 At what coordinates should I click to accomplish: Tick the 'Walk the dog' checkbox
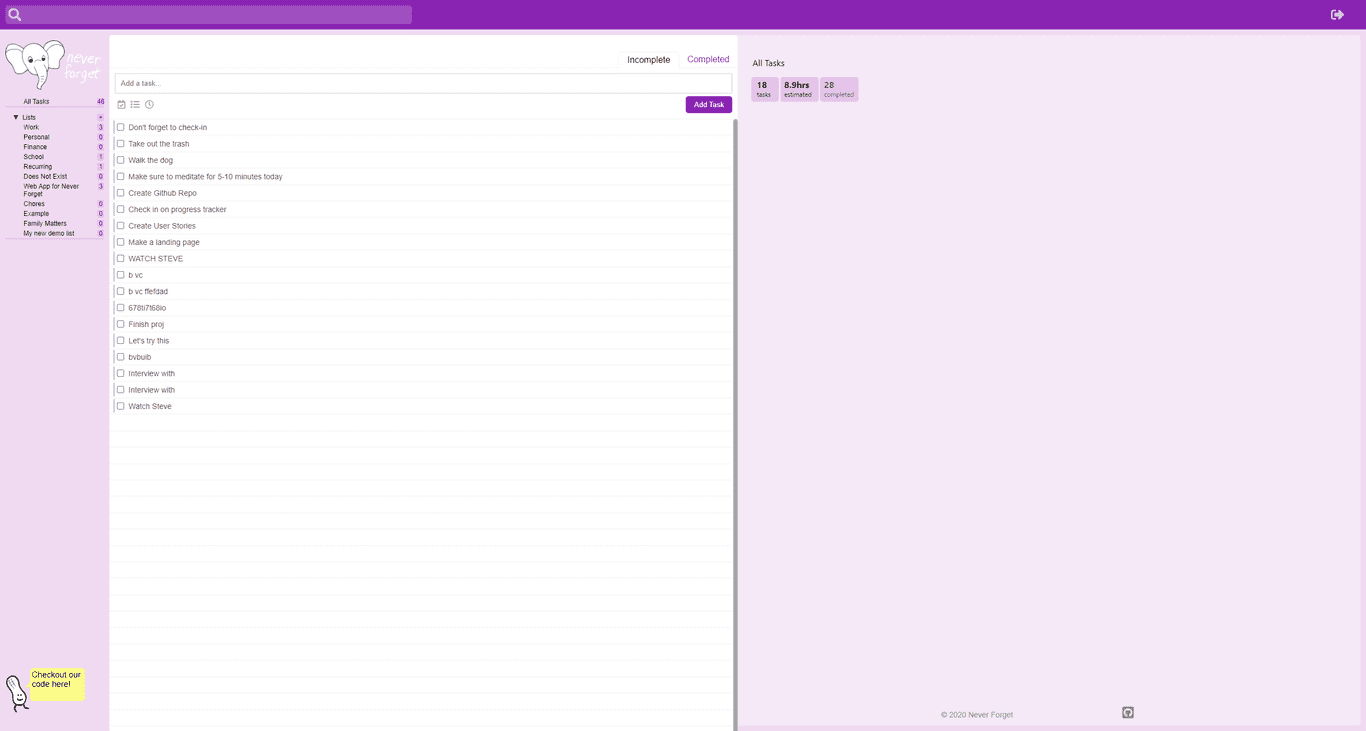click(x=121, y=160)
